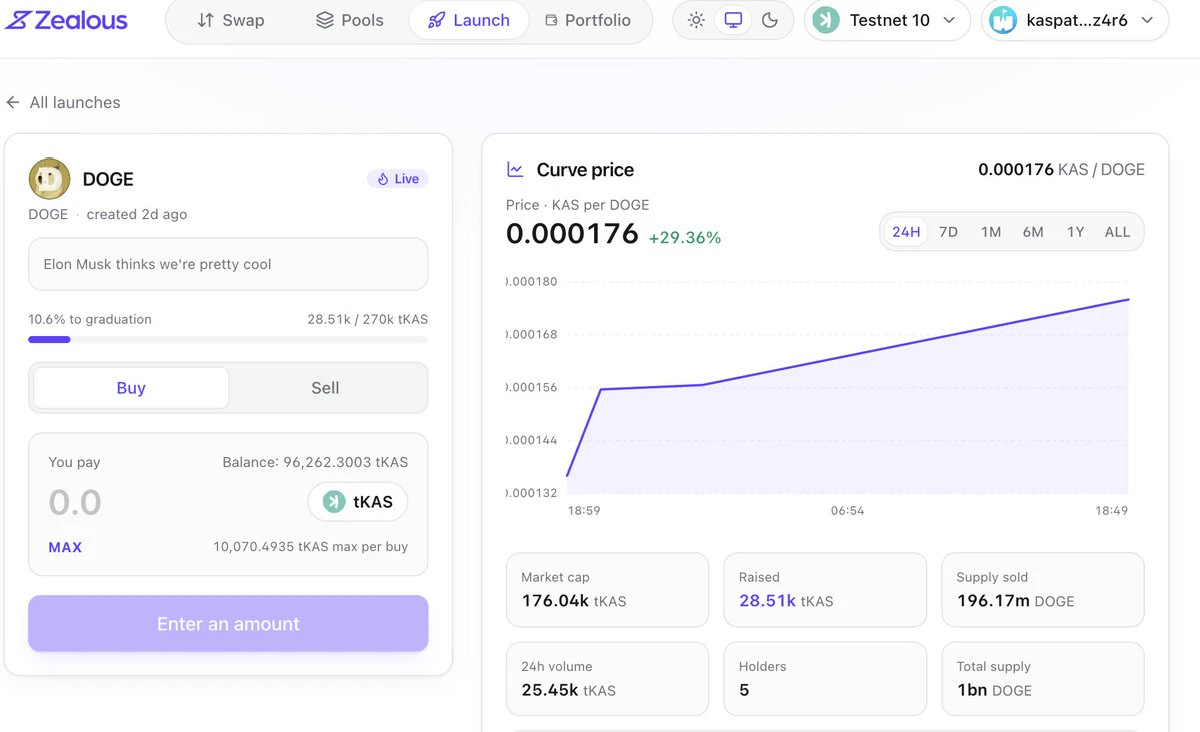The image size is (1200, 732).
Task: Click the 10.6% to graduation label
Action: (90, 319)
